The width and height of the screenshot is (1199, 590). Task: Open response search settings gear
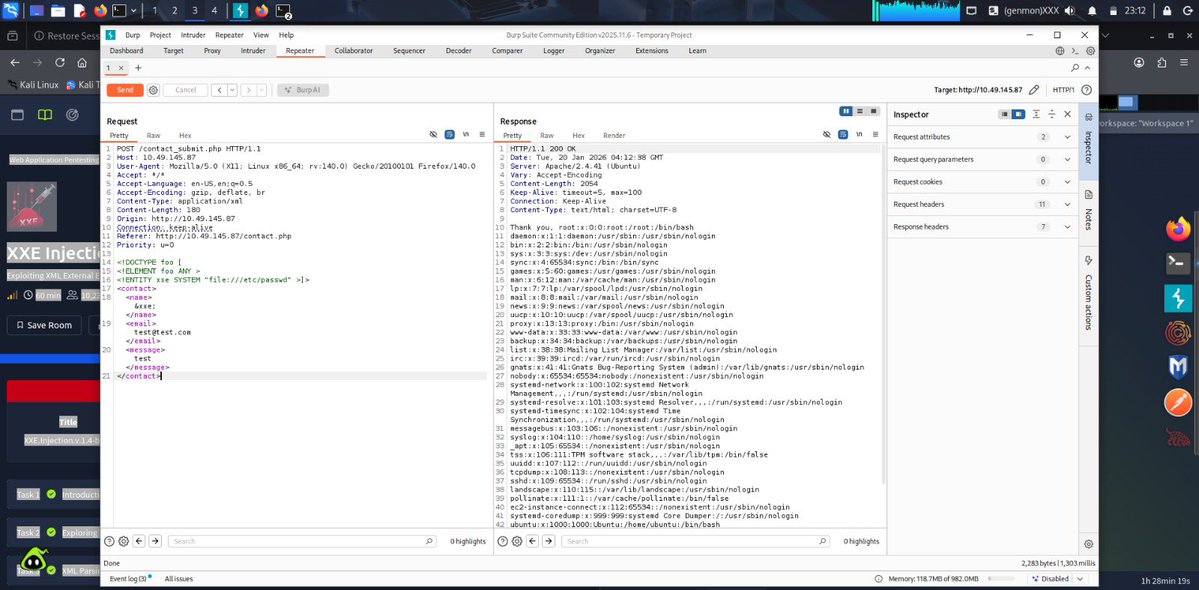[x=516, y=541]
